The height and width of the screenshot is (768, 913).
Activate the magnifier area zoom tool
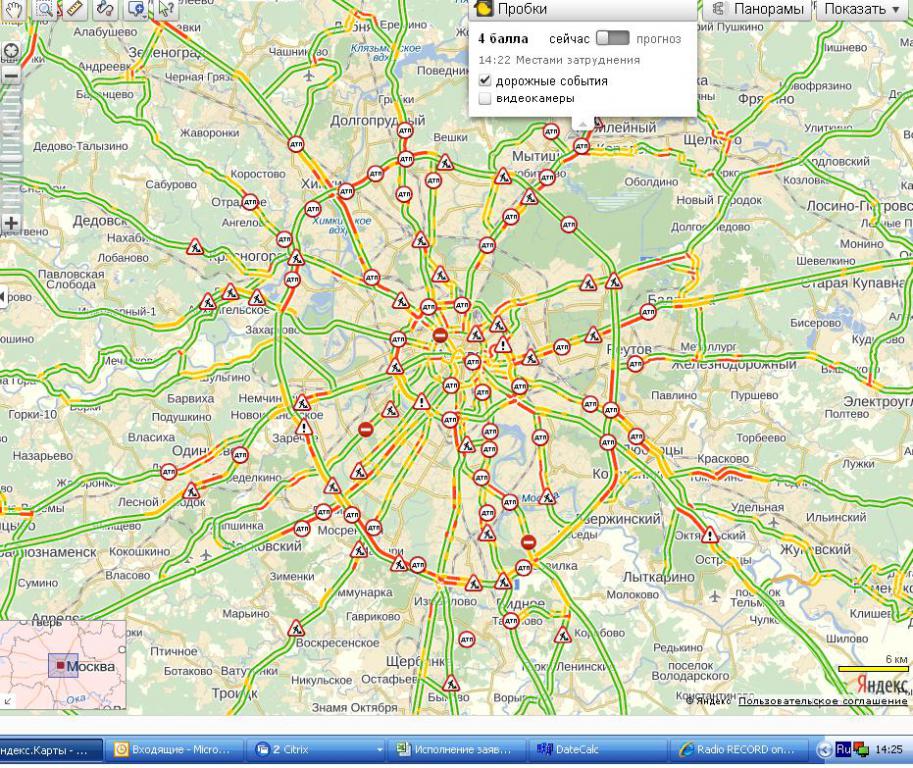[x=44, y=9]
